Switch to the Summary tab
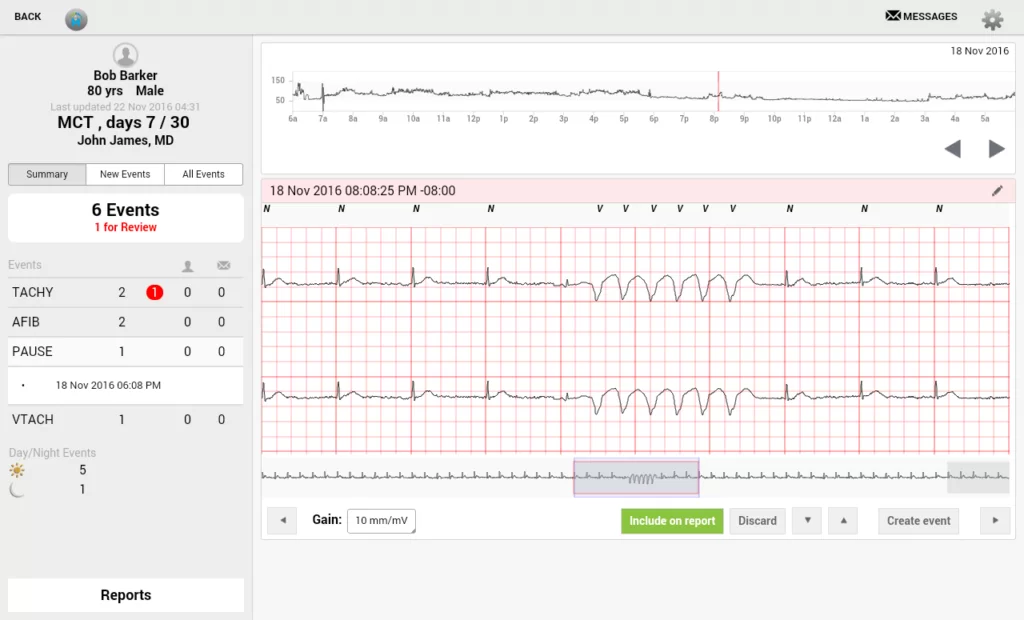This screenshot has height=620, width=1024. point(47,174)
